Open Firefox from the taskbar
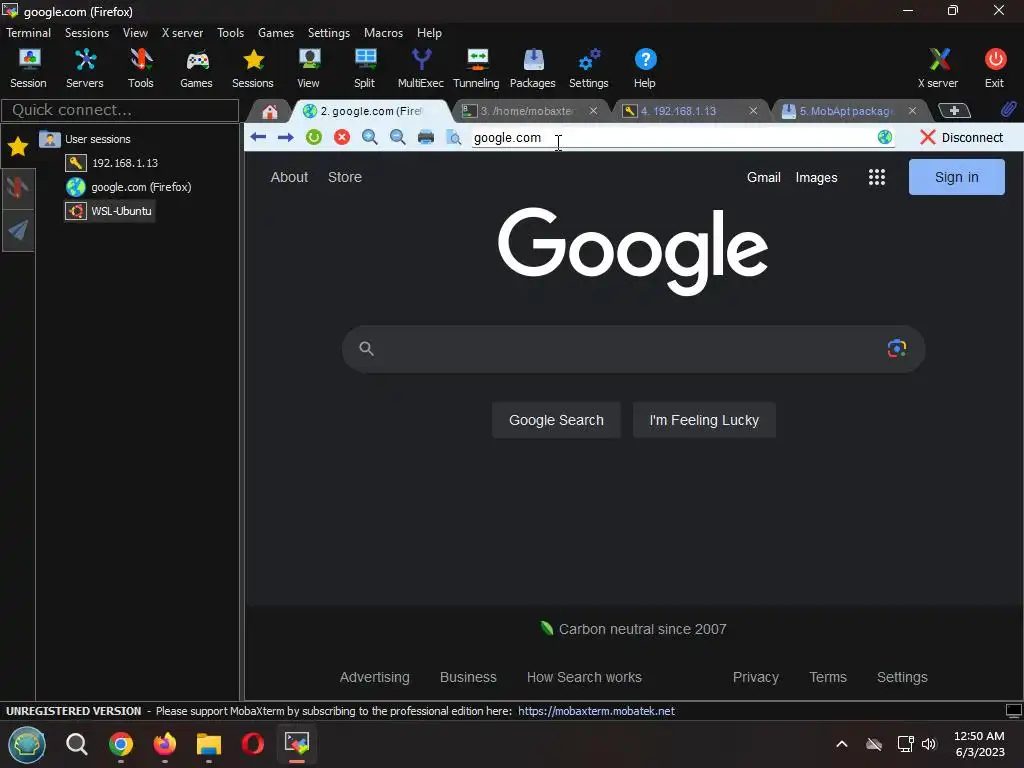 [165, 744]
